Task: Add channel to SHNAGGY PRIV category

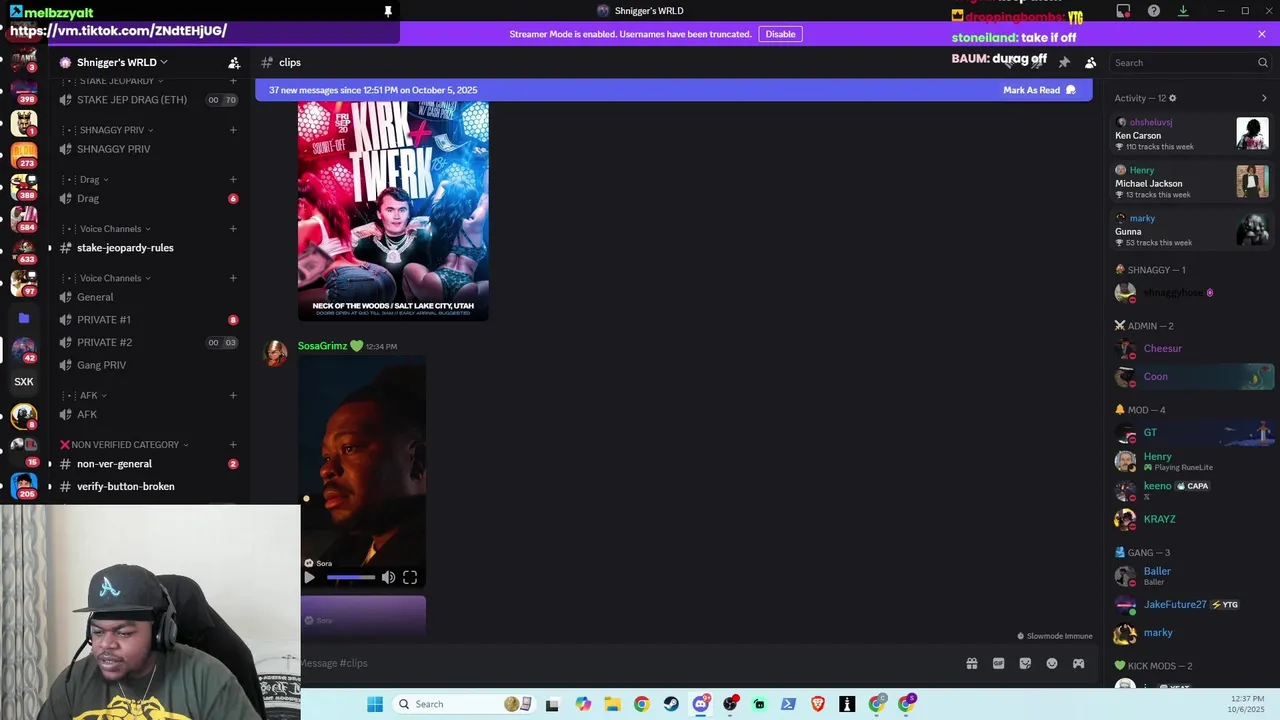Action: [x=233, y=130]
